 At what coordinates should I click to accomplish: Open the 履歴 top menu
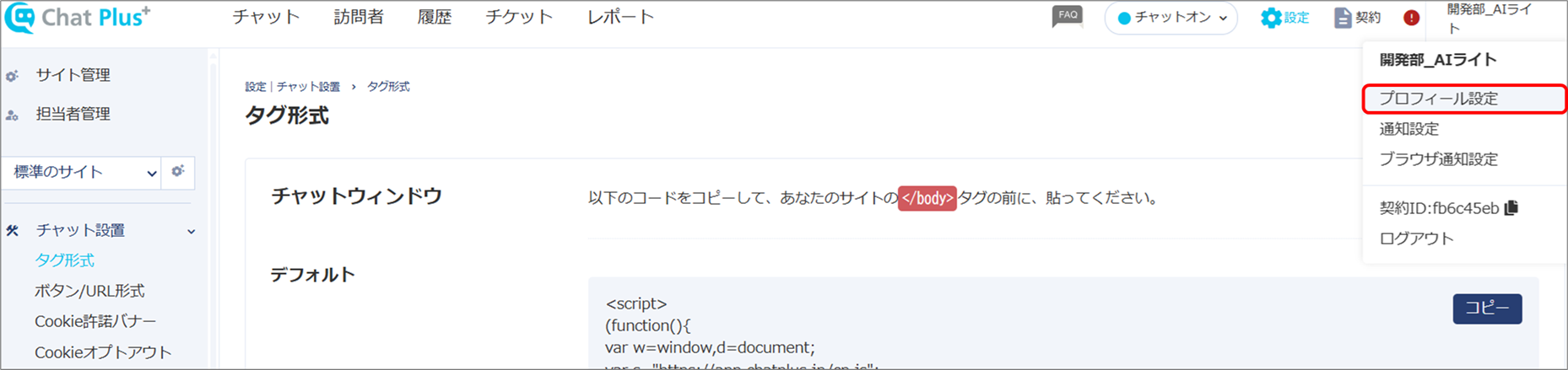pyautogui.click(x=435, y=17)
